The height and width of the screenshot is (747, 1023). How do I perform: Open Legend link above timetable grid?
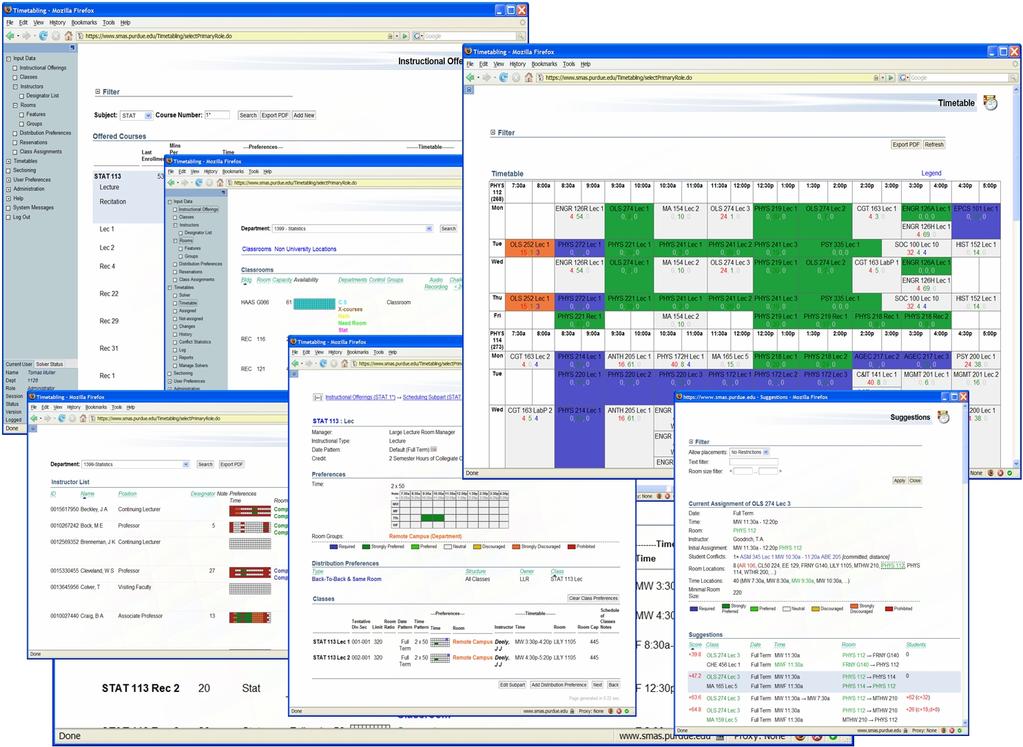pyautogui.click(x=931, y=173)
